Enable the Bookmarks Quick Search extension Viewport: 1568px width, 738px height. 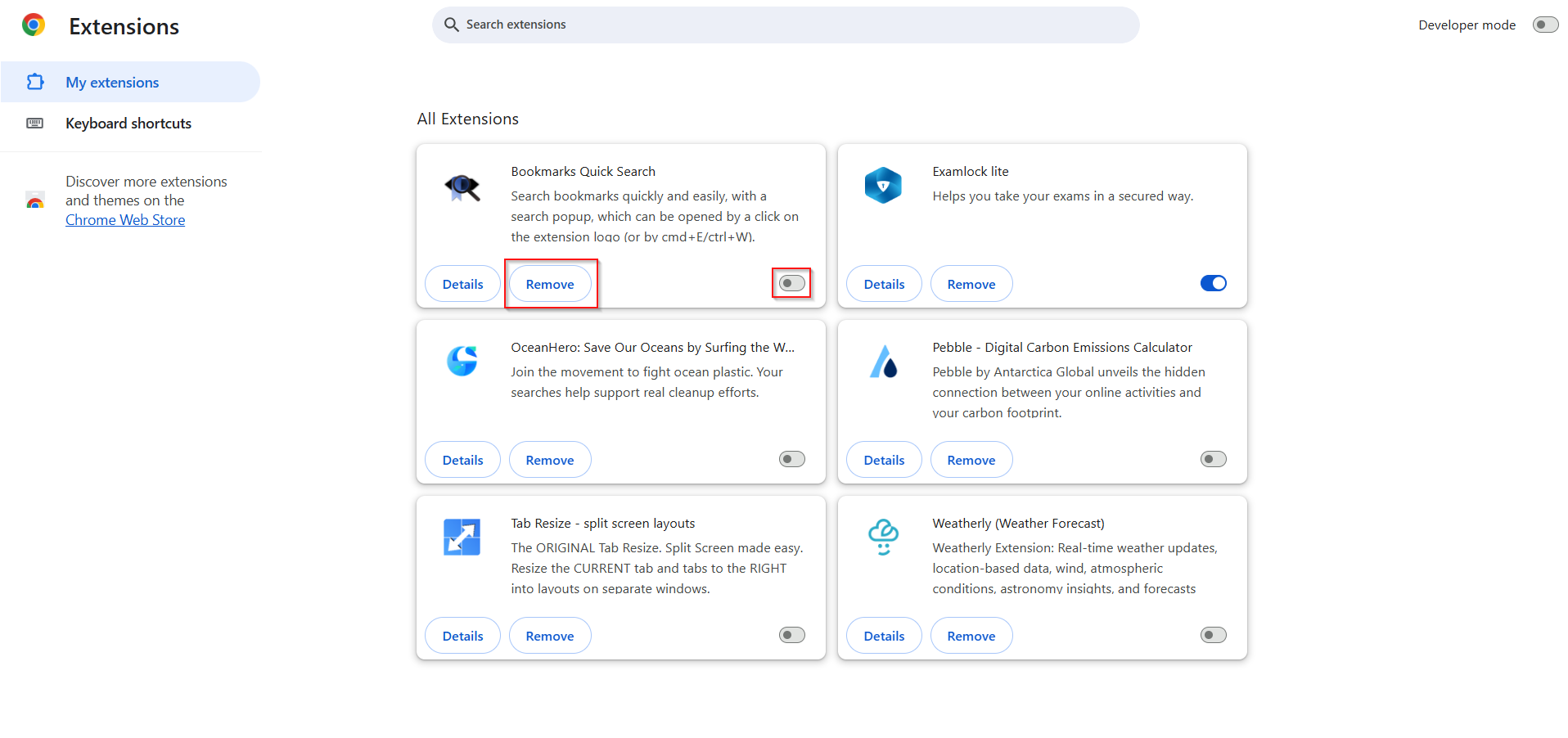point(791,283)
